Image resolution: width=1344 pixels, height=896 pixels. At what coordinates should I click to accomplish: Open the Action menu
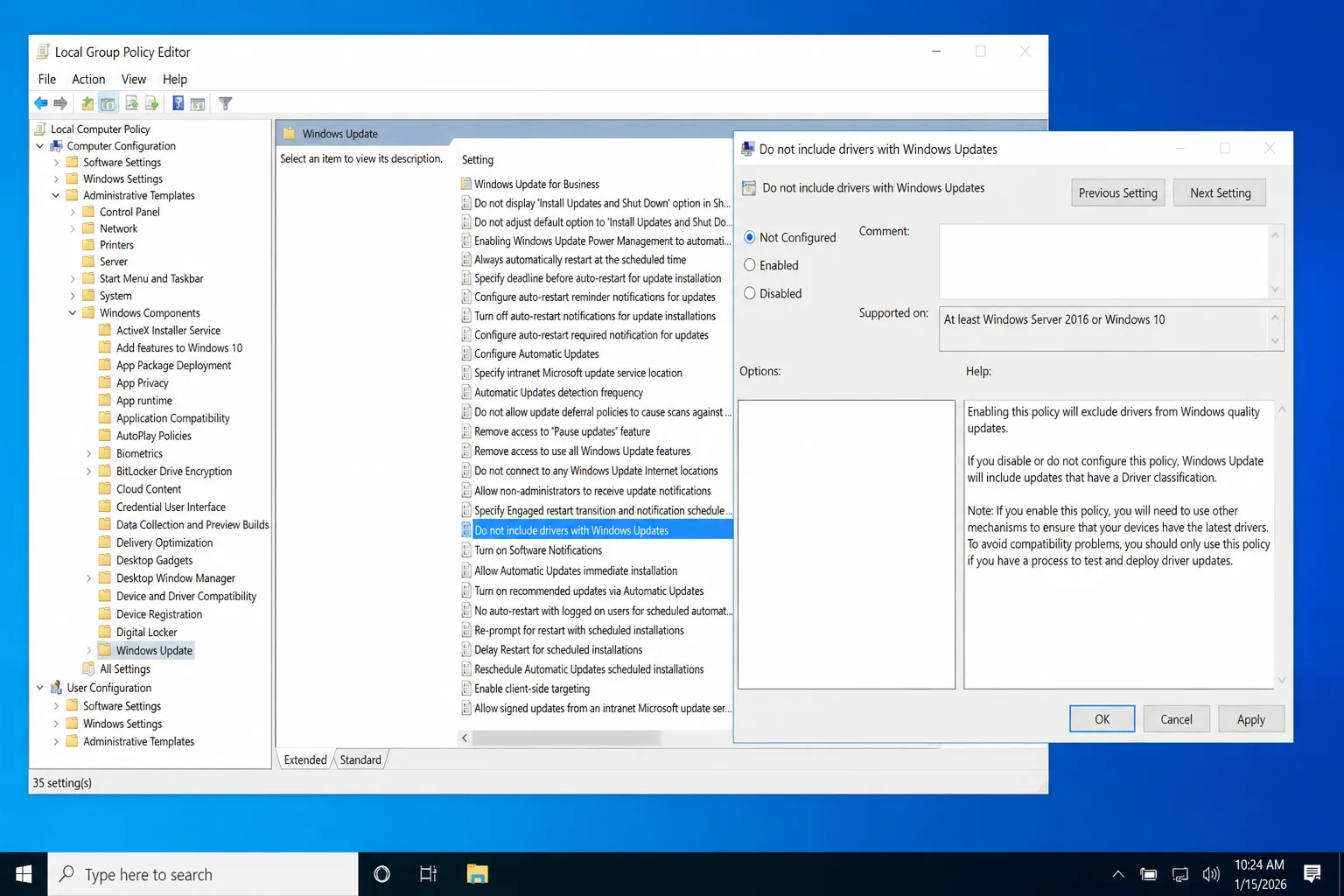88,79
